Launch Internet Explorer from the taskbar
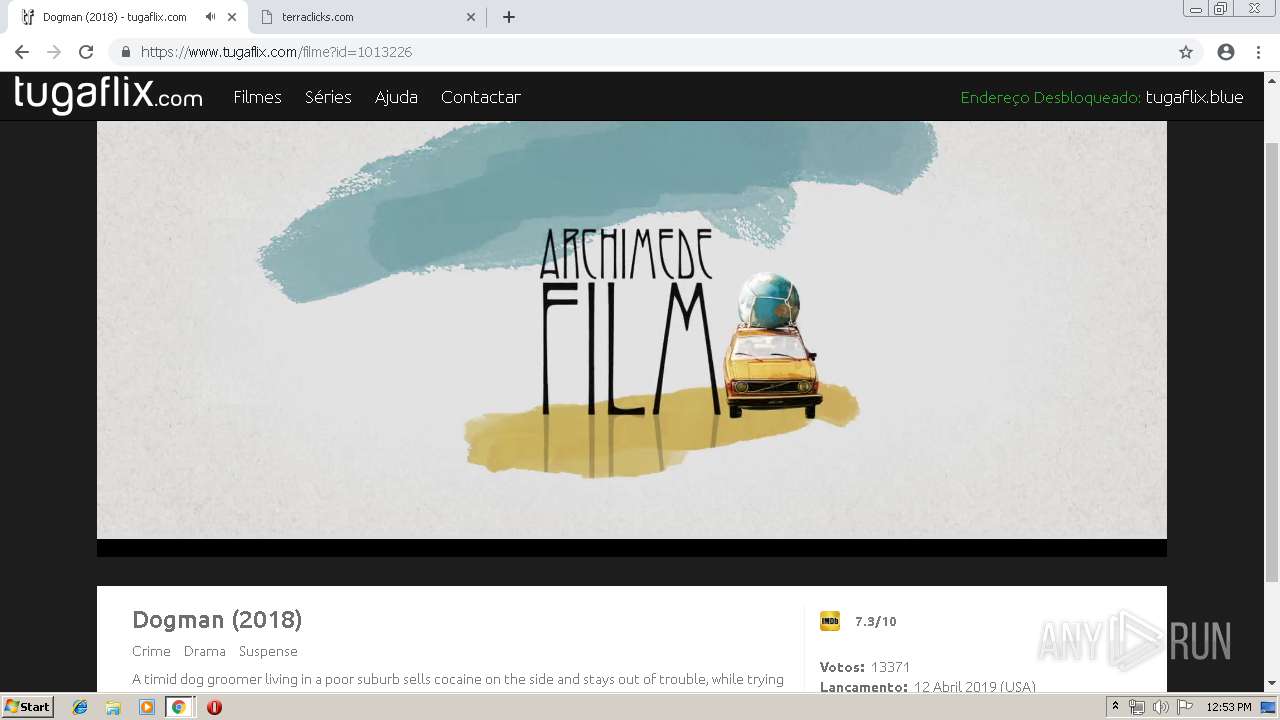This screenshot has width=1280, height=720. pos(80,707)
